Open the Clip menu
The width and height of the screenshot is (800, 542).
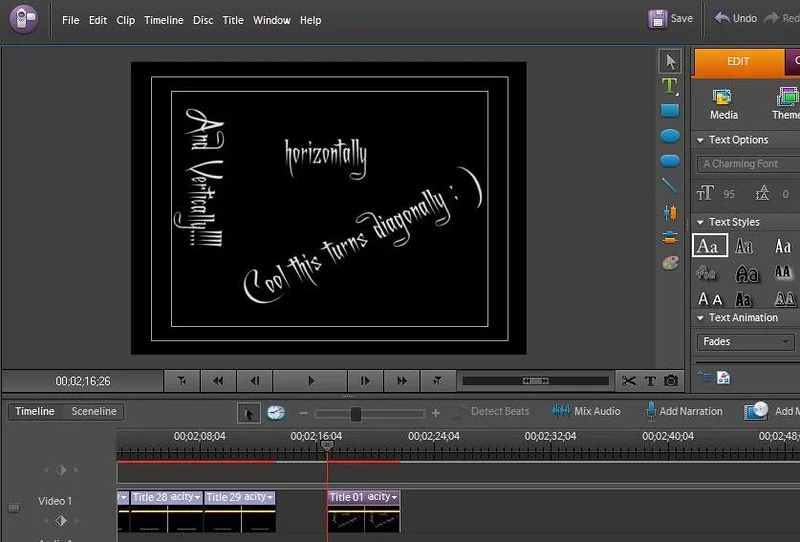(126, 20)
